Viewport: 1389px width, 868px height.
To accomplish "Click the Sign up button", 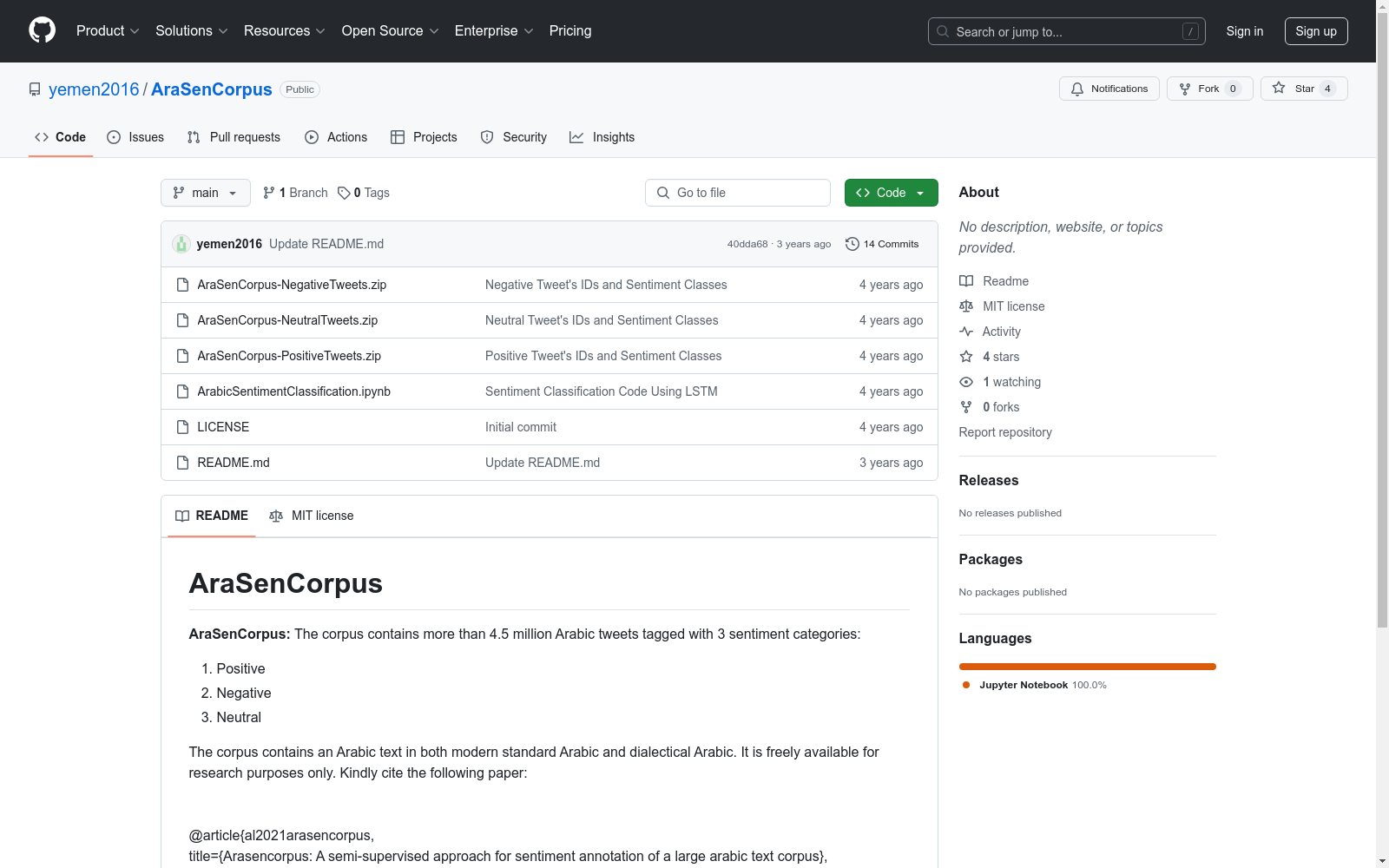I will (x=1316, y=31).
